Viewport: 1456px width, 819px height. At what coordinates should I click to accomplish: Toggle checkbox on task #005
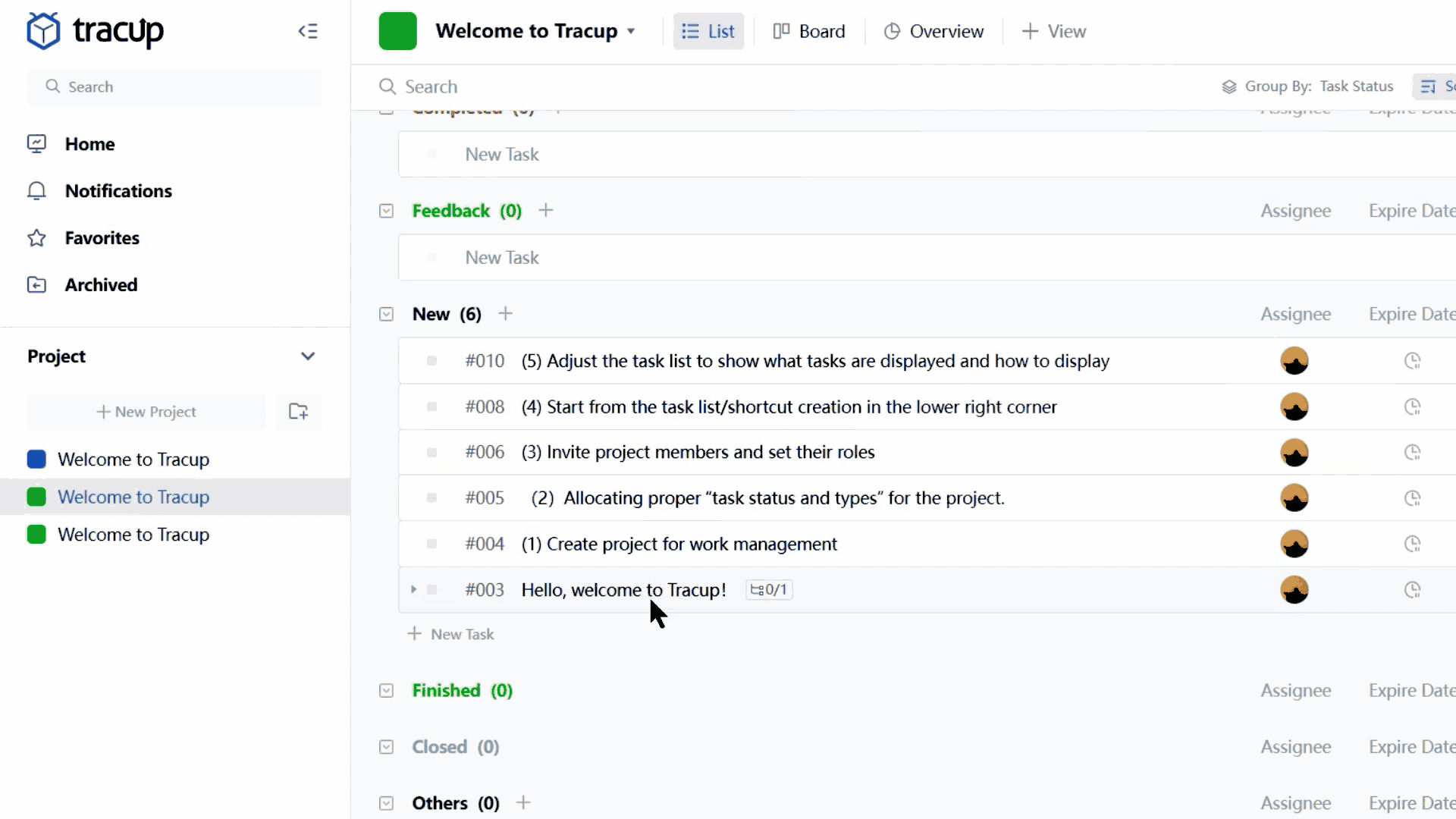(432, 498)
